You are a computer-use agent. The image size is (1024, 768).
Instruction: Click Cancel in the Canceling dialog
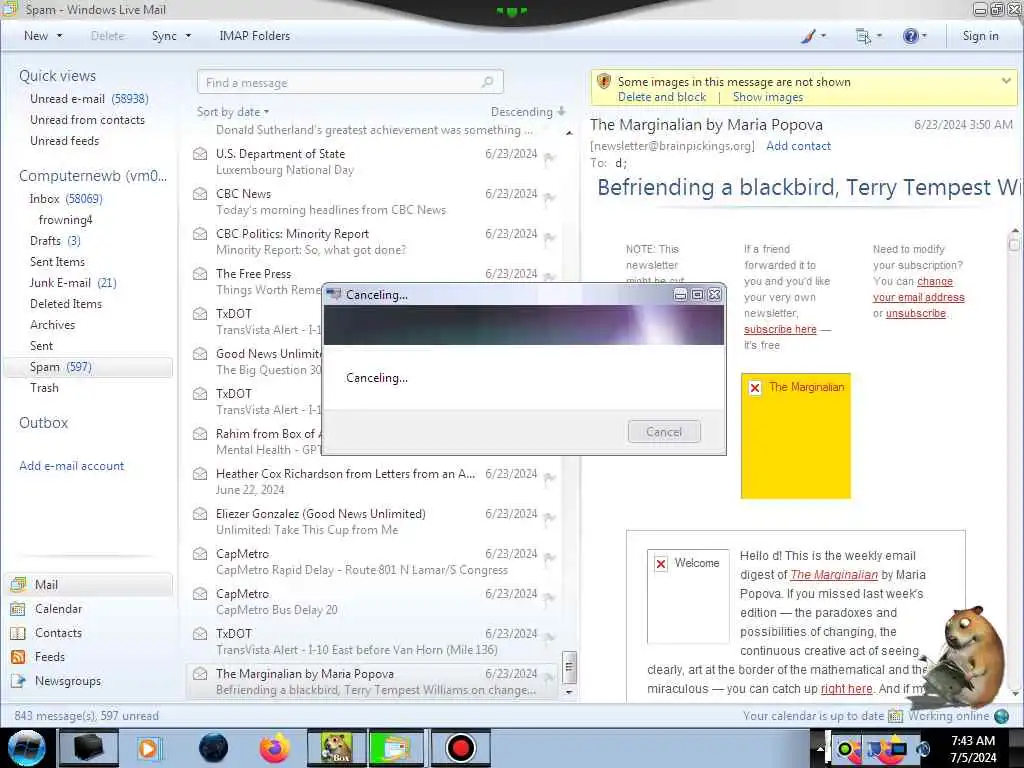pyautogui.click(x=664, y=432)
